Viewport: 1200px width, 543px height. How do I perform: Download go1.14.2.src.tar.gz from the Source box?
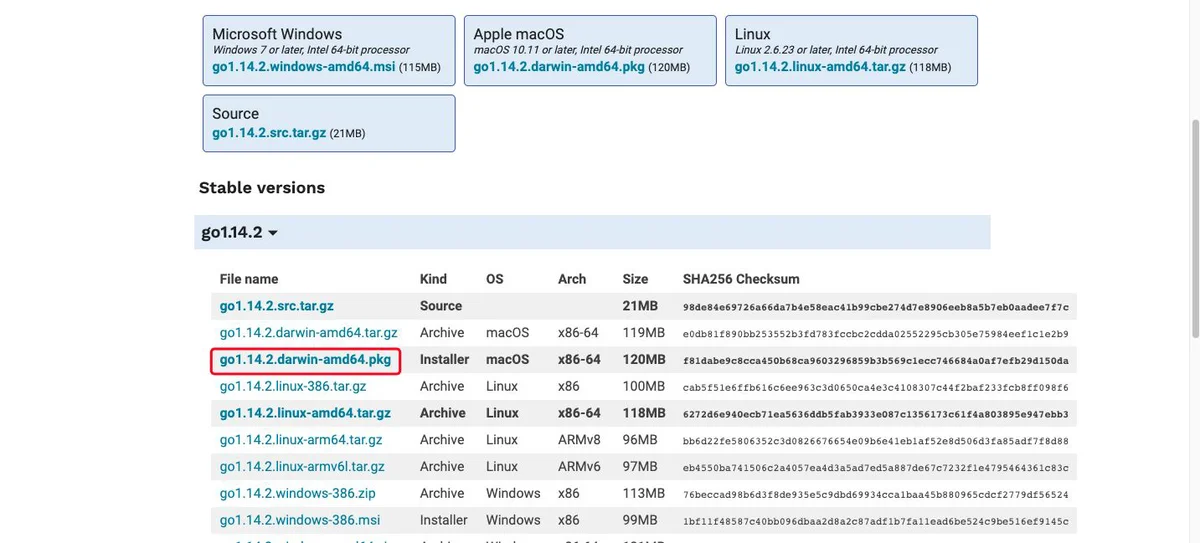[269, 133]
